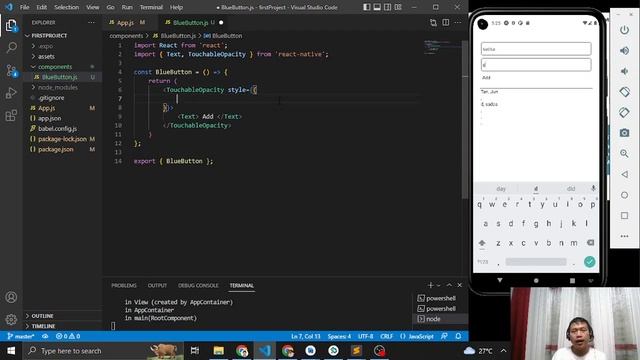The height and width of the screenshot is (360, 640).
Task: Open File Explorer from taskbar
Action: 219,351
